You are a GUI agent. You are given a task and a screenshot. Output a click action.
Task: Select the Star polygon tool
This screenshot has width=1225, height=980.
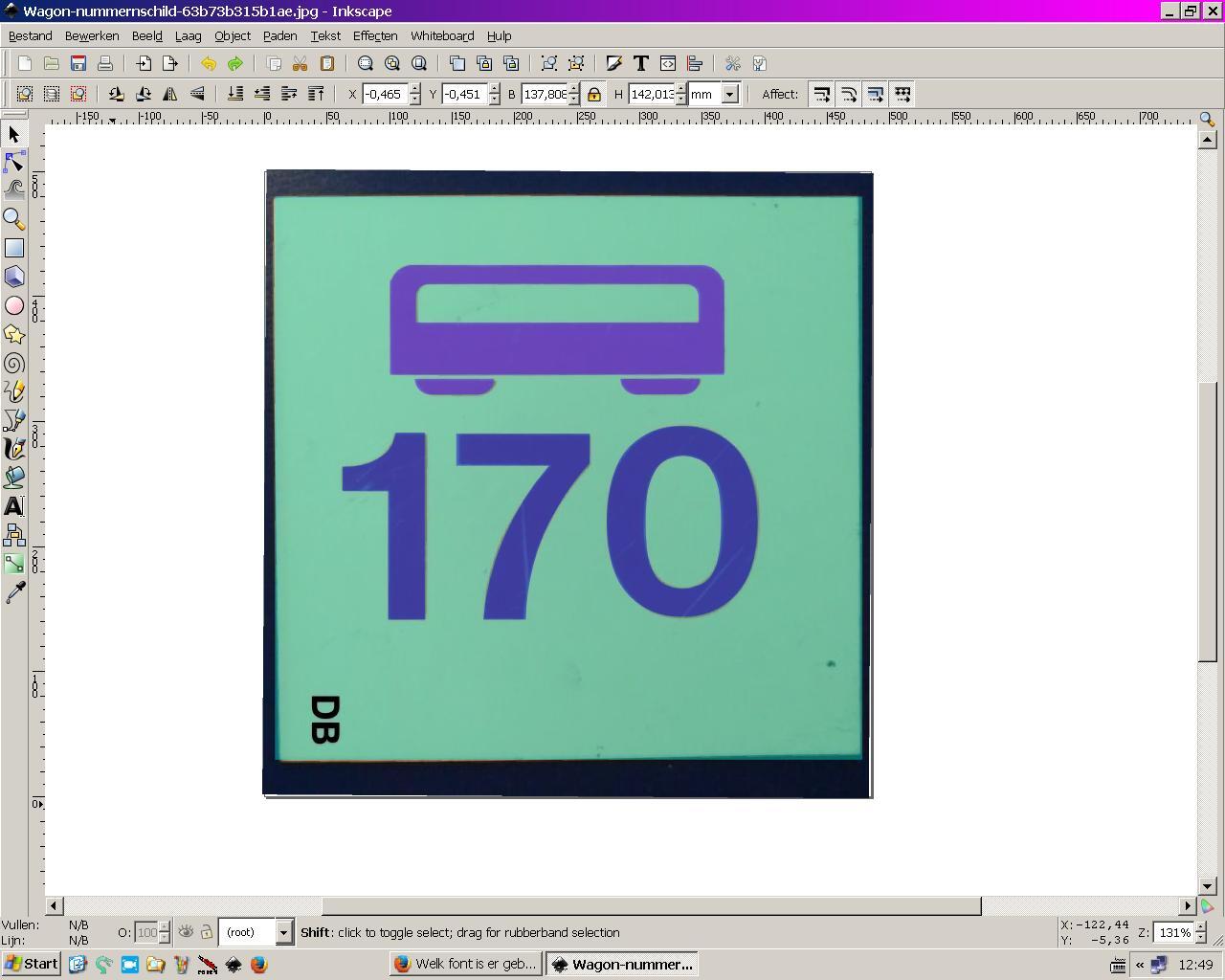pyautogui.click(x=14, y=334)
